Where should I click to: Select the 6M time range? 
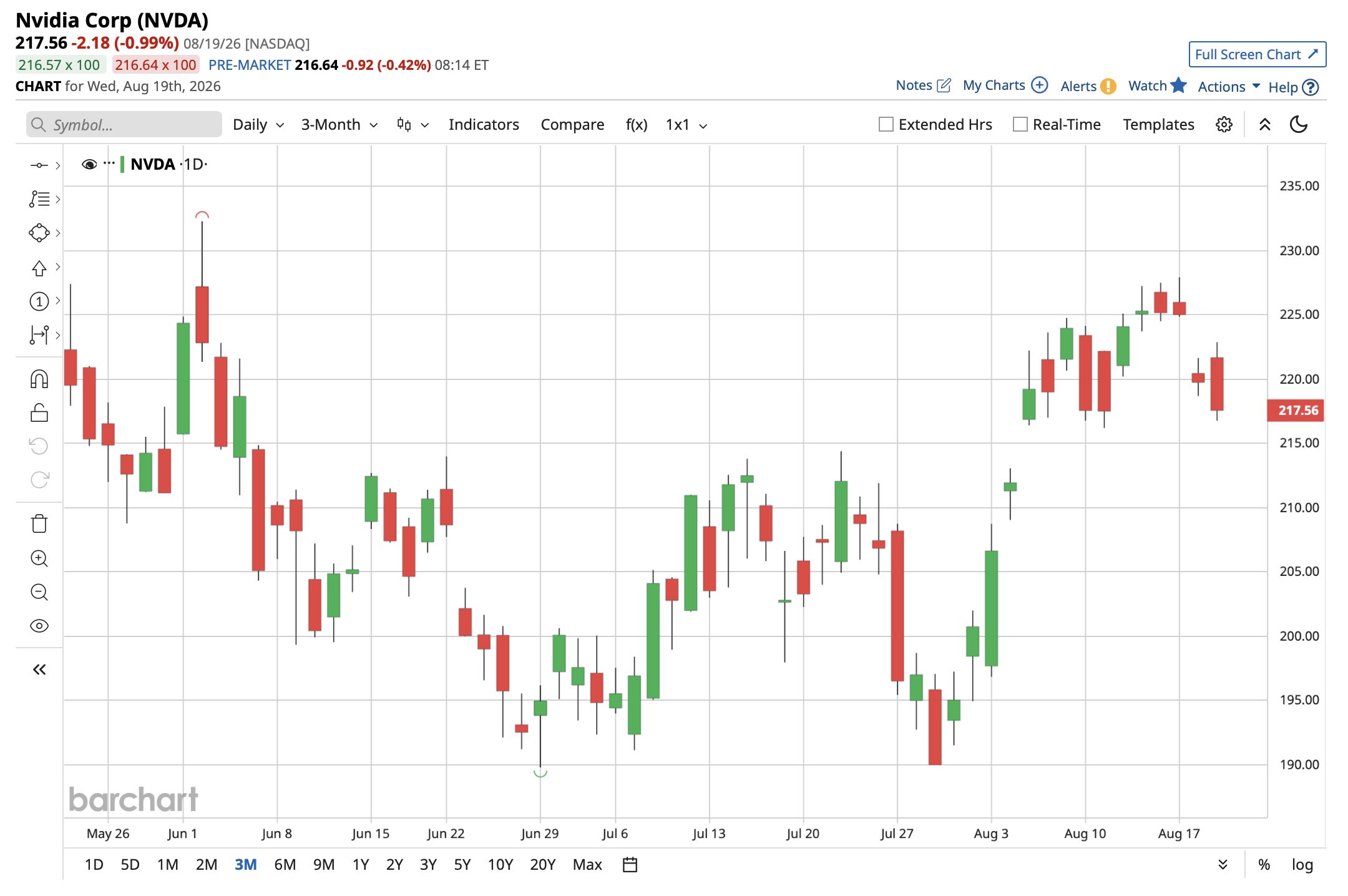point(285,864)
